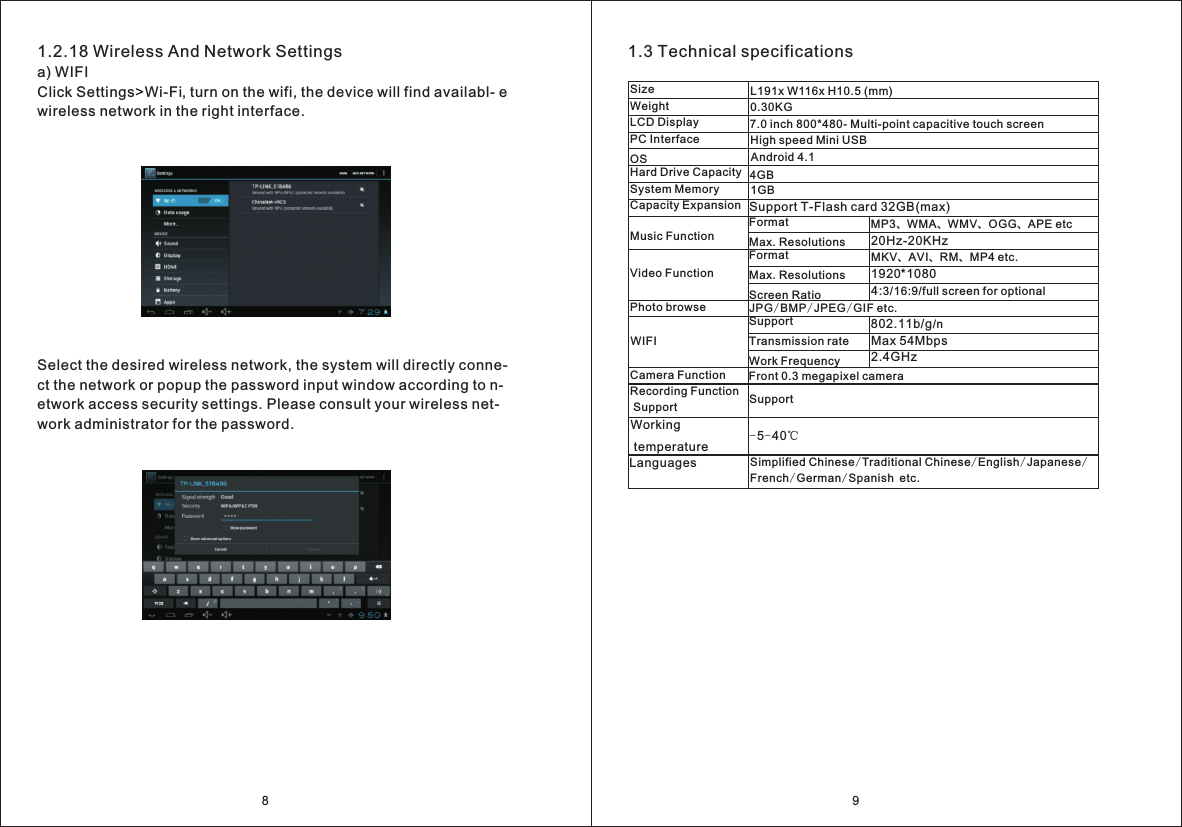
Task: Open Battery settings
Action: tap(171, 290)
